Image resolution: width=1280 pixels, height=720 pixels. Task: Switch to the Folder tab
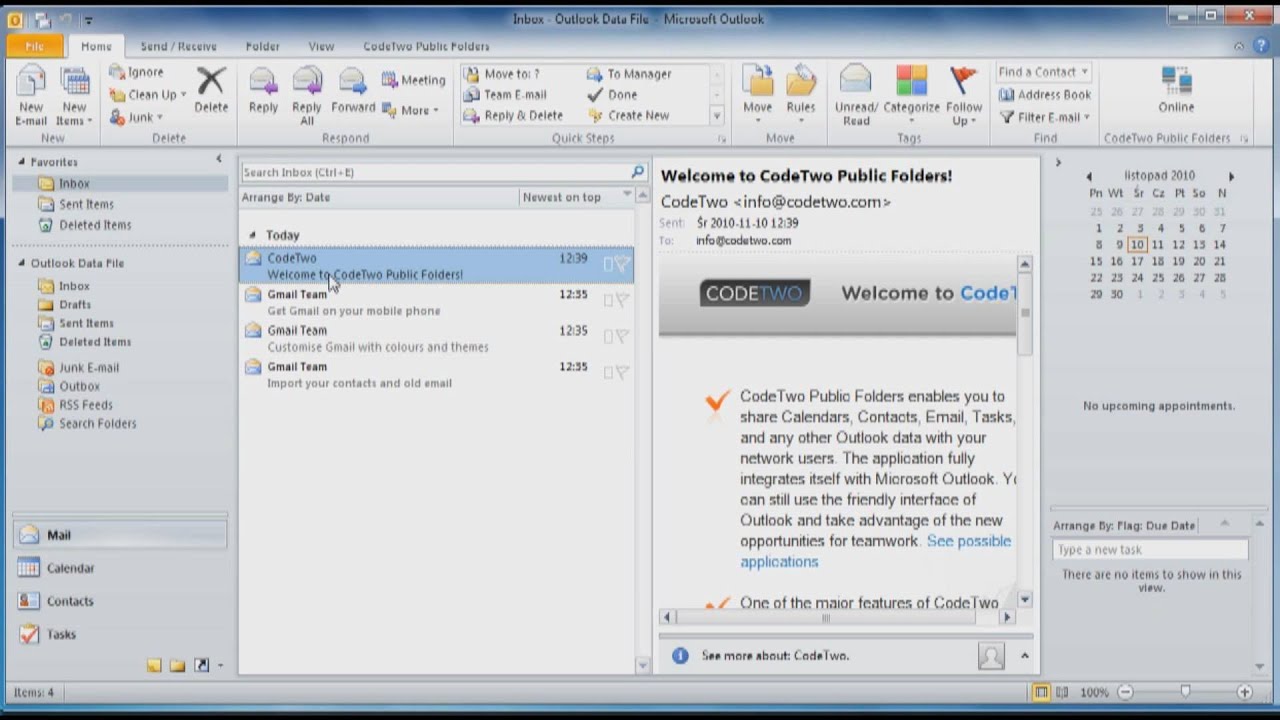263,46
